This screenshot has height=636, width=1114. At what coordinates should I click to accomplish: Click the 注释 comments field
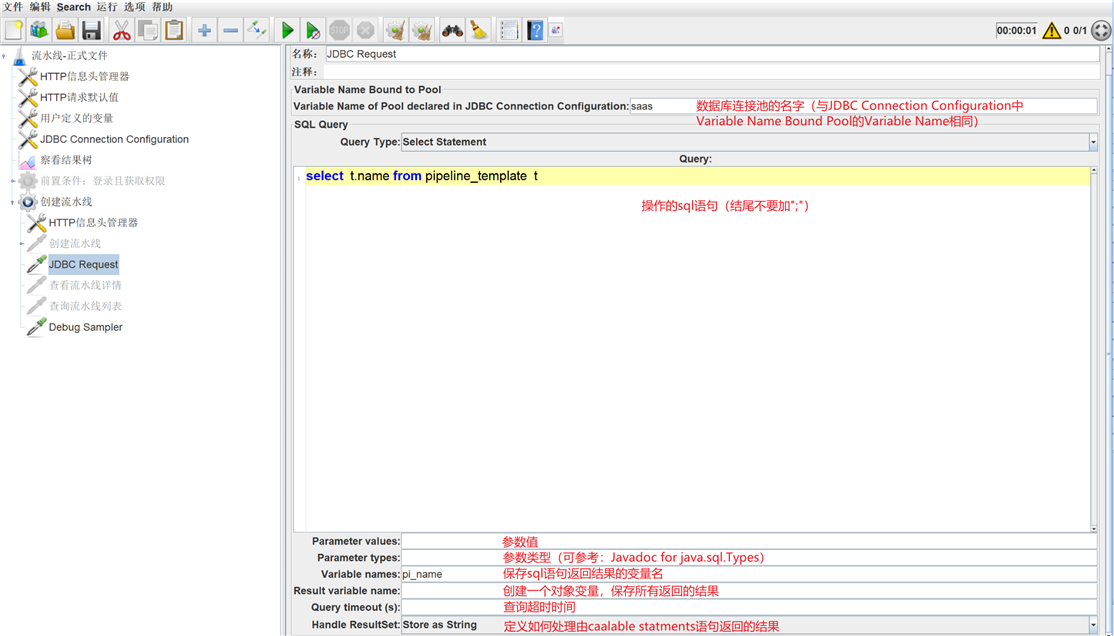pyautogui.click(x=712, y=72)
